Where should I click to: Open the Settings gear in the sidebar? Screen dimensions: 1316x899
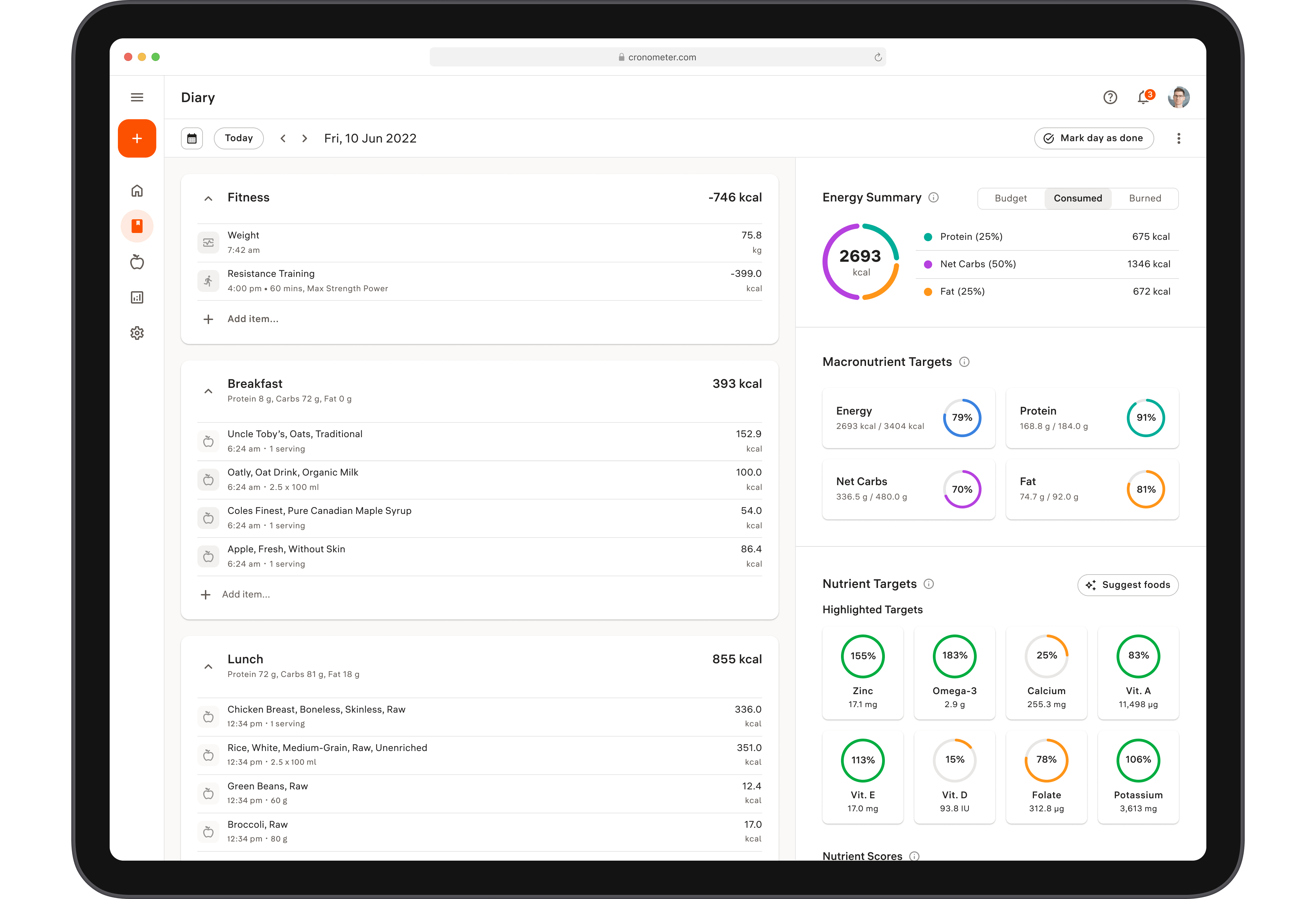tap(137, 333)
